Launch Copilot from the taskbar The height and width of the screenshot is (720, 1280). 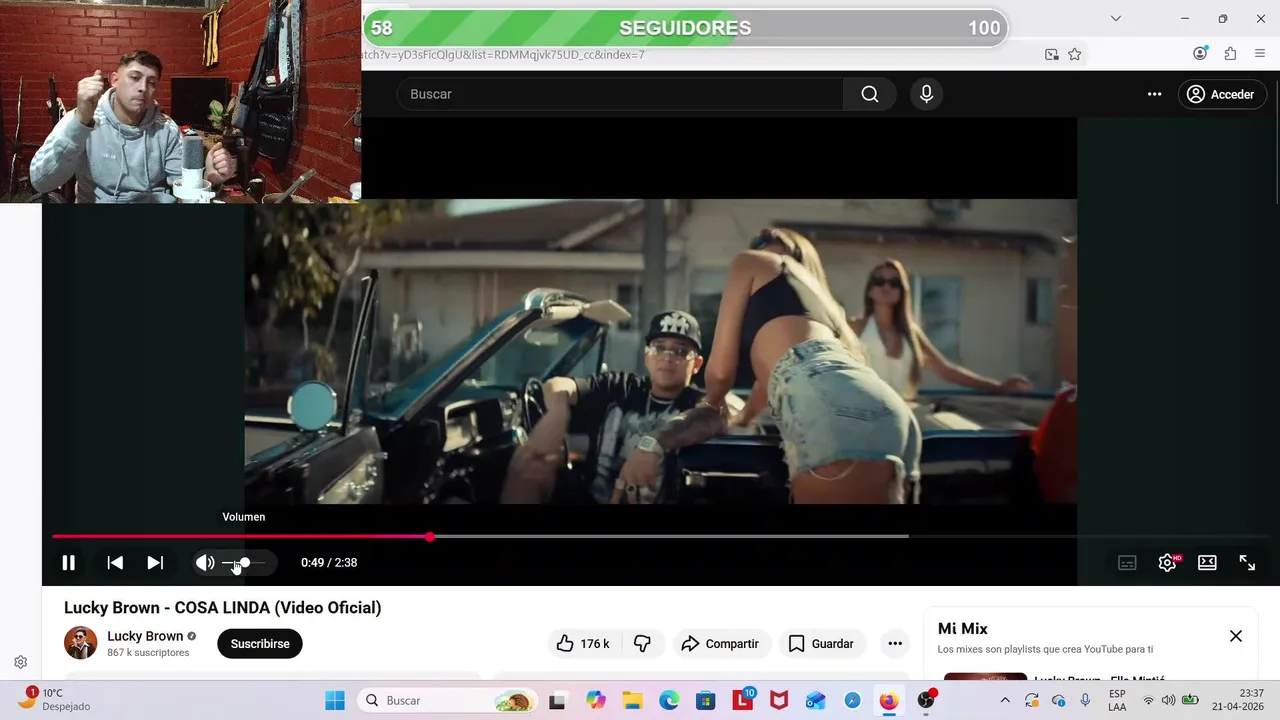pos(596,701)
